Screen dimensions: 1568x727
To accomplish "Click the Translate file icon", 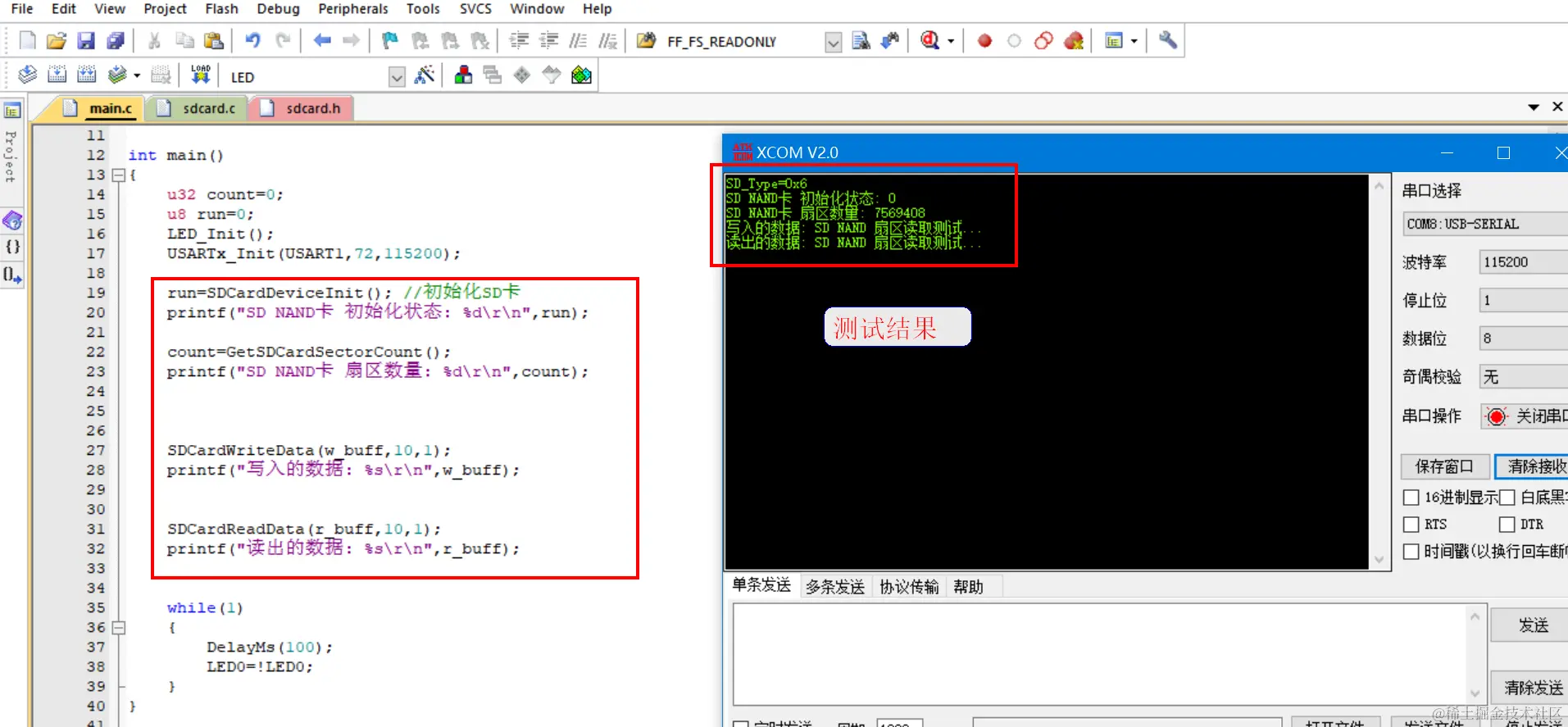I will (x=27, y=76).
